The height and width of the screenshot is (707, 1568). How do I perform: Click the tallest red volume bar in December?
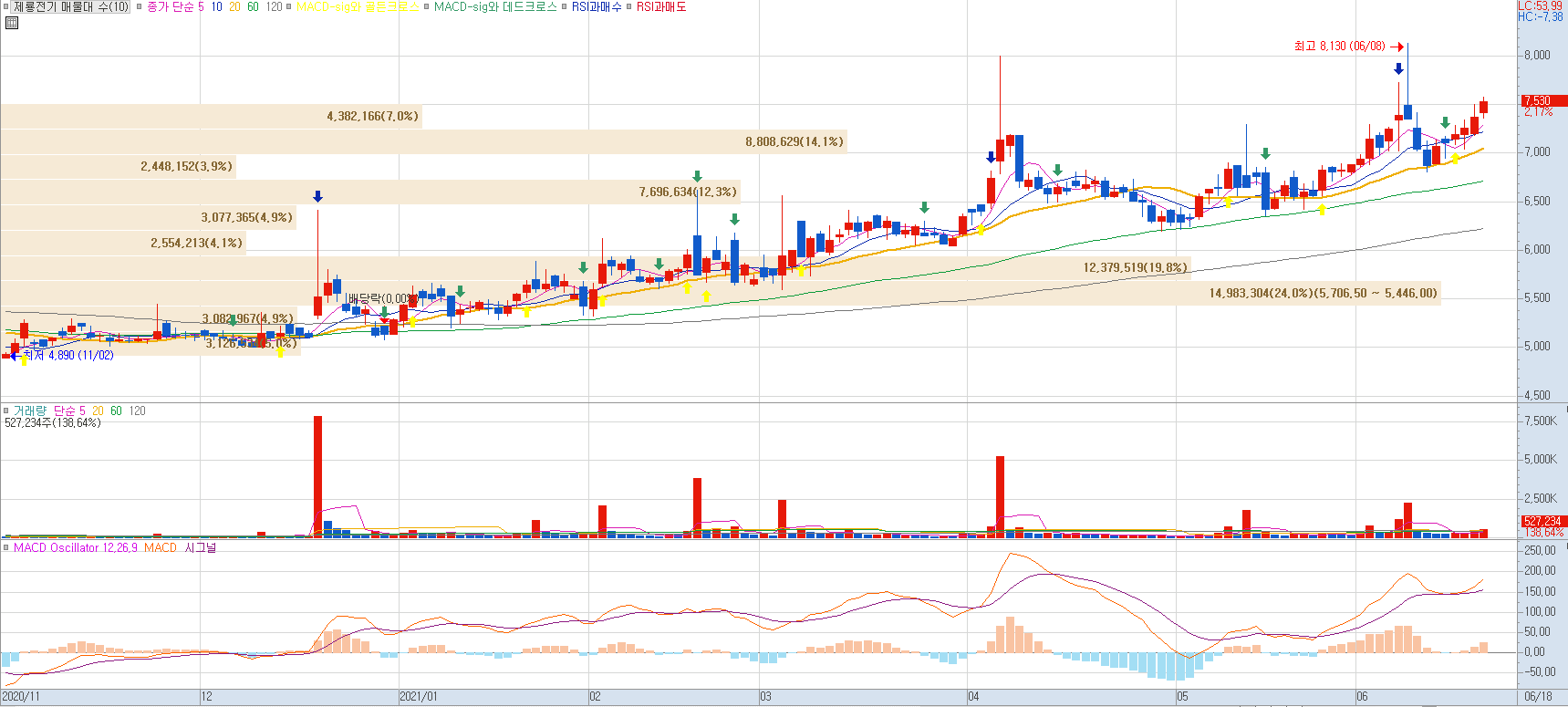point(317,476)
